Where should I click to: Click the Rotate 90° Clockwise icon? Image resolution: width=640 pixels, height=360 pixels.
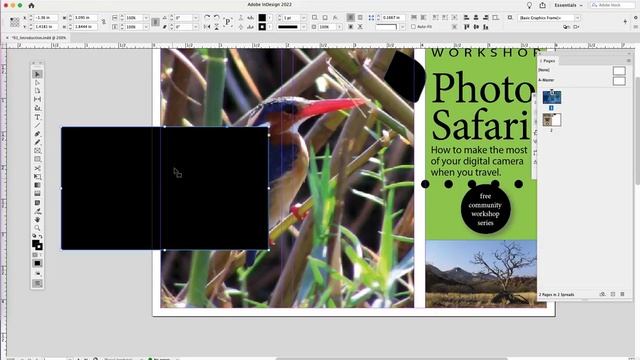(207, 18)
